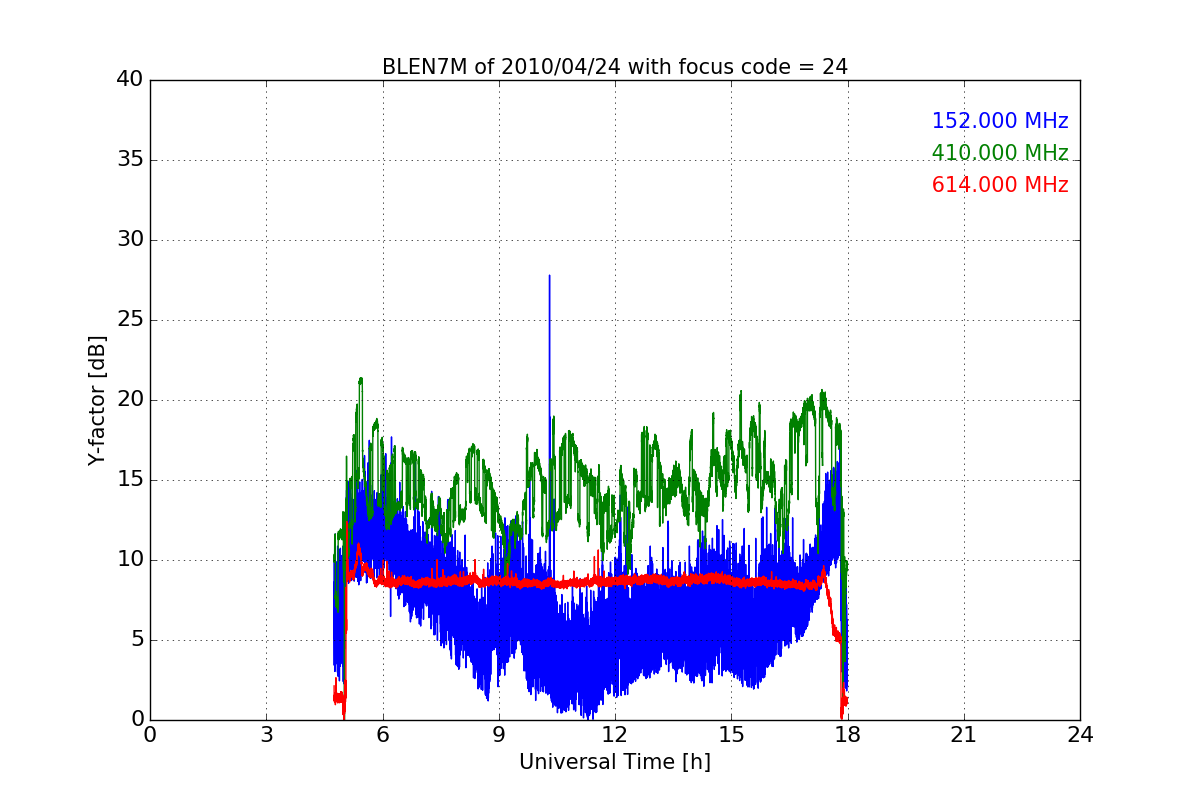Select the 614.000 MHz legend label
Screen dimensions: 1200x800
[1000, 185]
